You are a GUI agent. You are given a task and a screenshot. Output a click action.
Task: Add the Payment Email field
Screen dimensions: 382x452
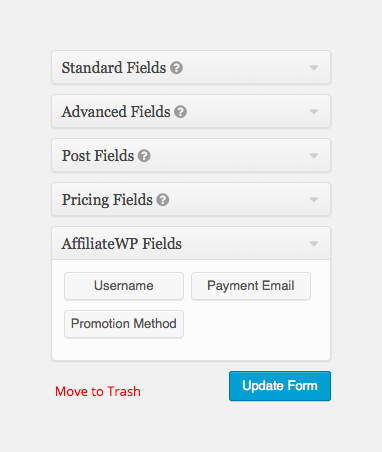coord(251,286)
